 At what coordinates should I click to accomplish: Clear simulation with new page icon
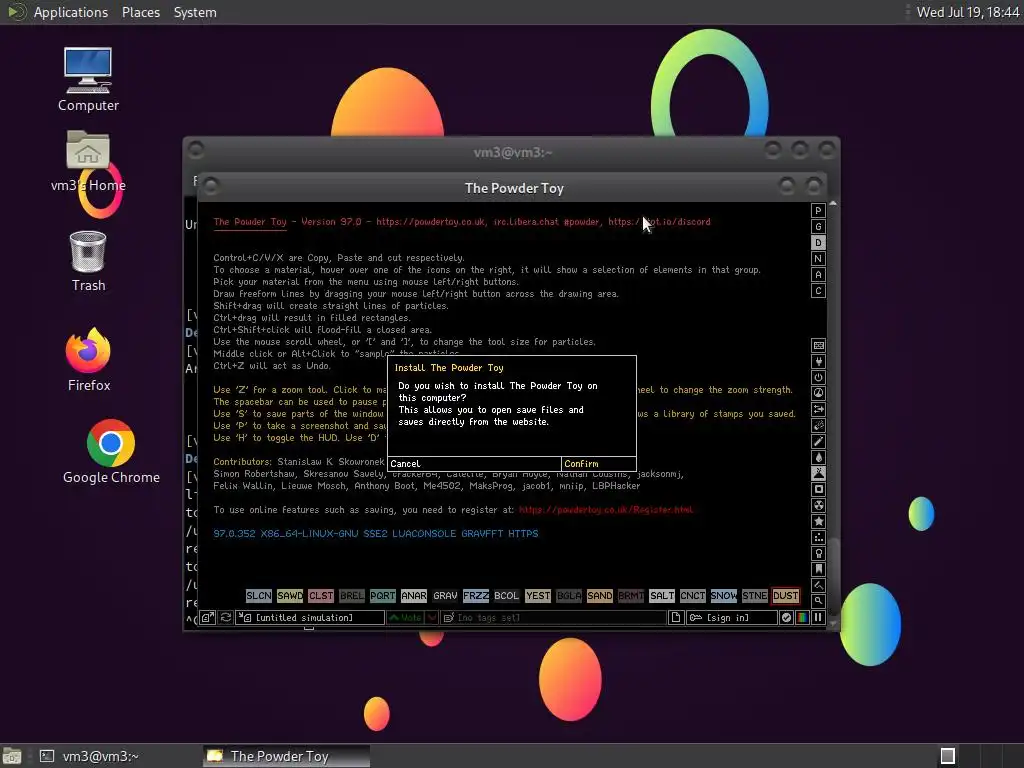(676, 617)
